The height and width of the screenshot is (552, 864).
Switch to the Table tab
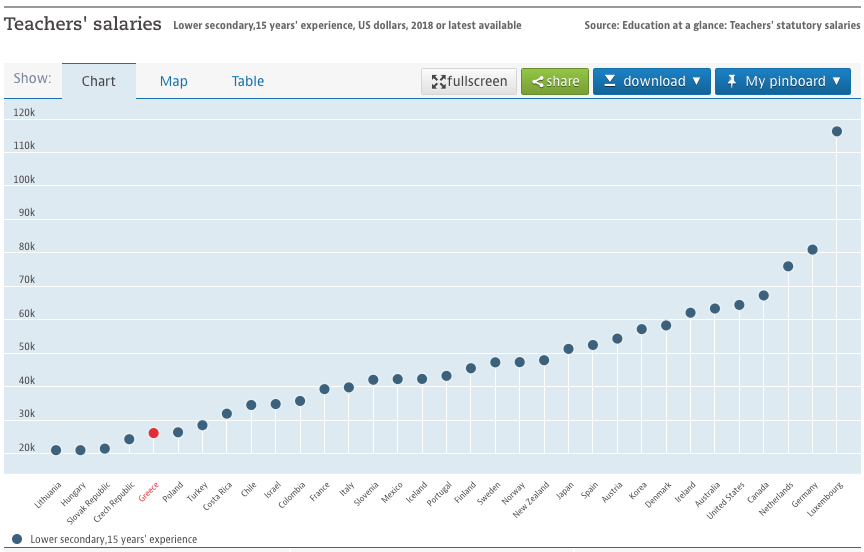pos(248,81)
